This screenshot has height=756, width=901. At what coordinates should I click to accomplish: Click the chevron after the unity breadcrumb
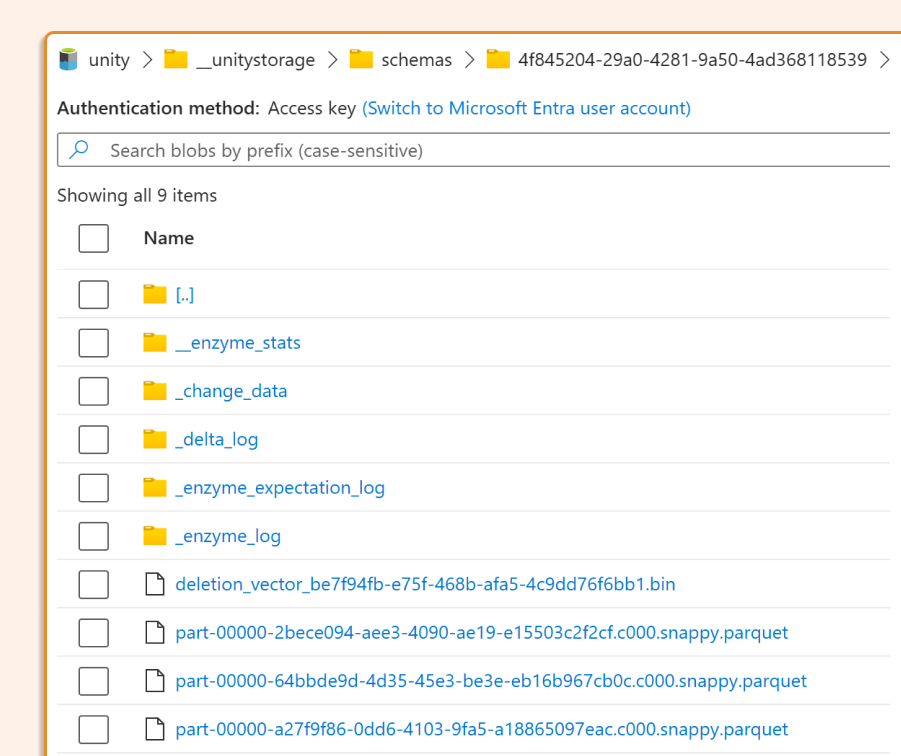(x=147, y=59)
